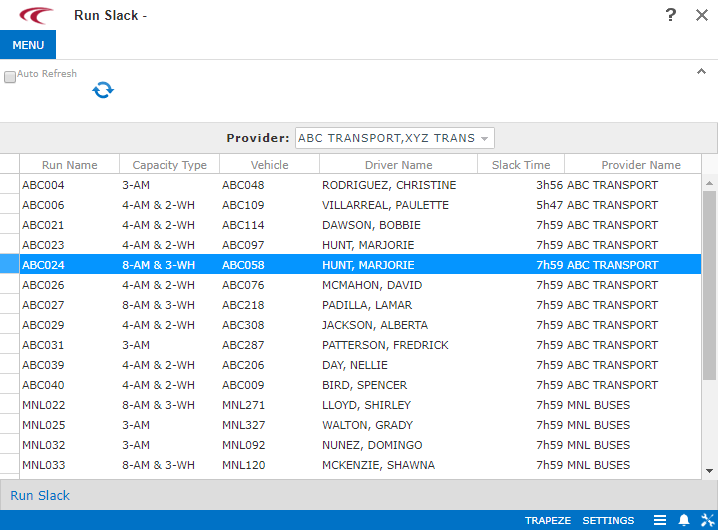Click vehicle MNL120 cell
This screenshot has height=530, width=718.
pyautogui.click(x=243, y=465)
